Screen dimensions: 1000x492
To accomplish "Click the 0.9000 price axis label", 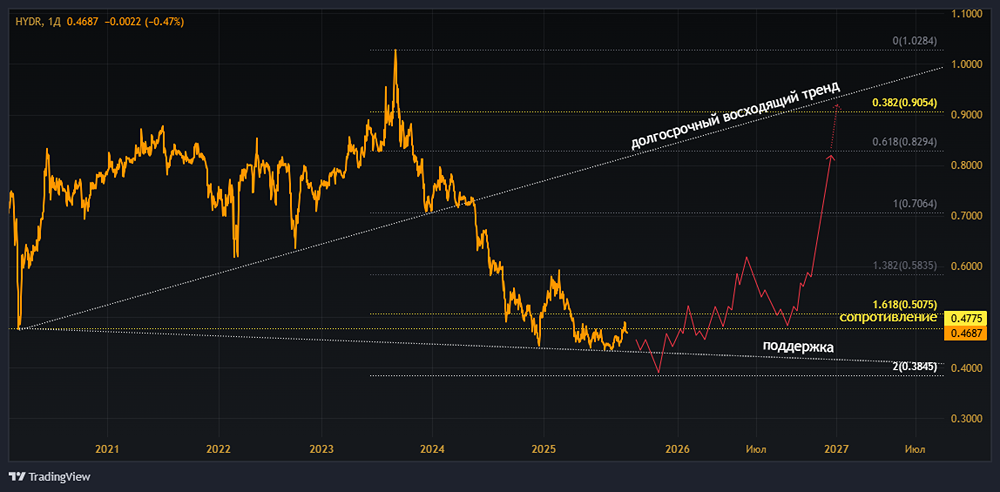I will click(x=966, y=115).
